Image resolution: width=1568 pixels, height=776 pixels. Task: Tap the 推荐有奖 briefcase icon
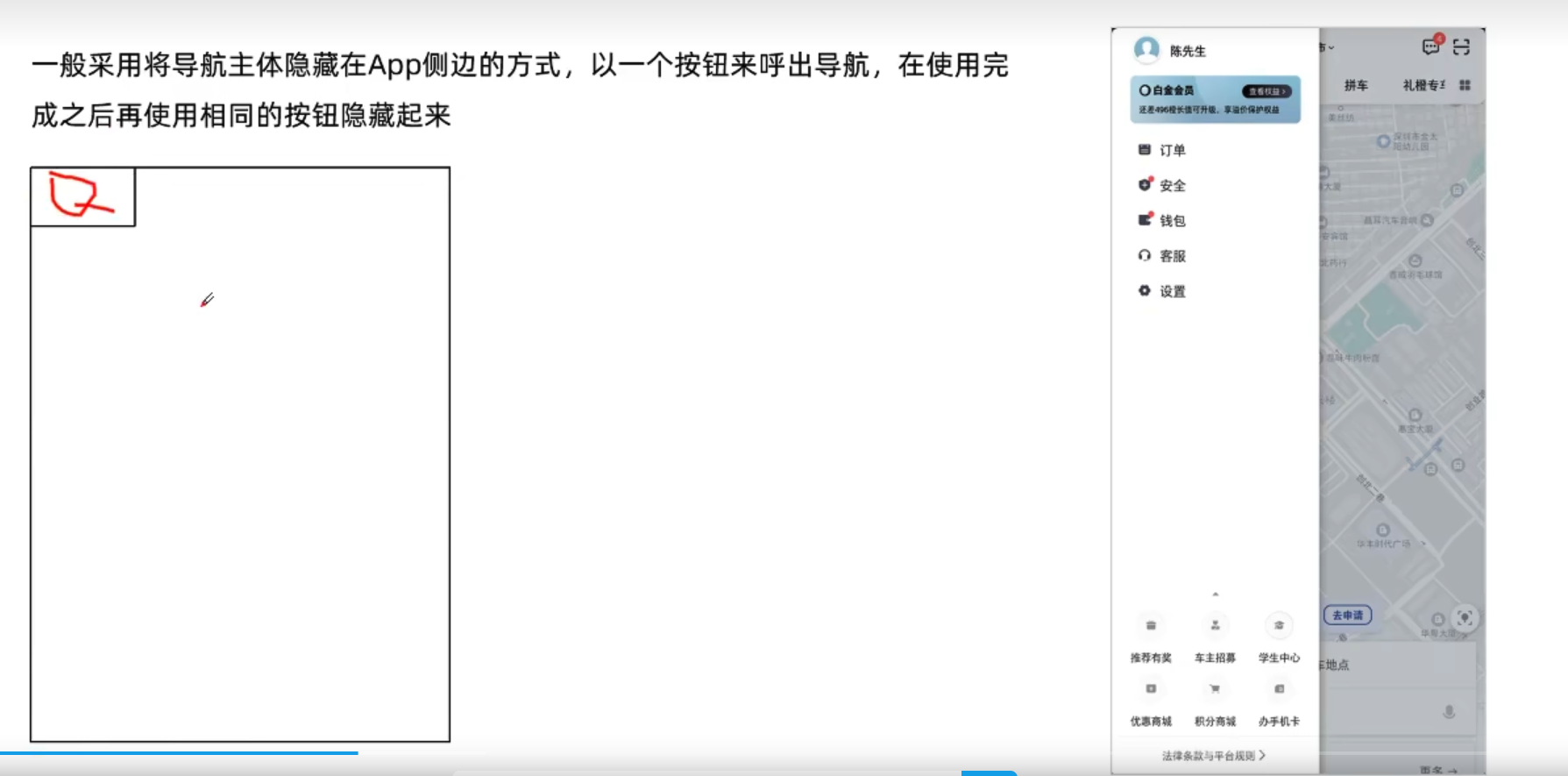(1151, 625)
